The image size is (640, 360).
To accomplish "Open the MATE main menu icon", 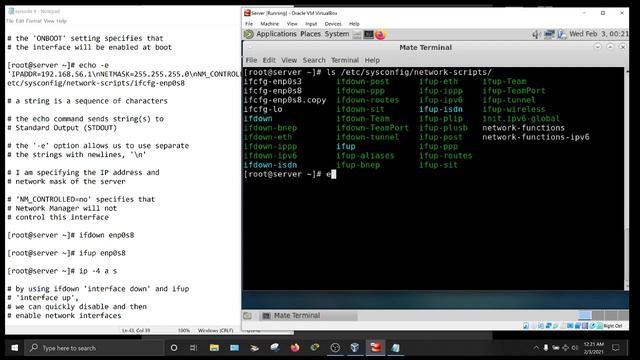I will coord(248,34).
